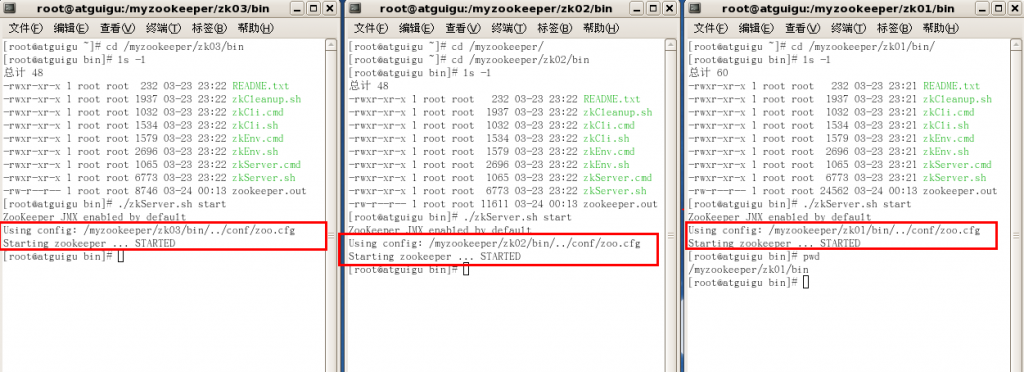1024x372 pixels.
Task: Click the command prompt cursor in zk01 terminal
Action: point(807,282)
